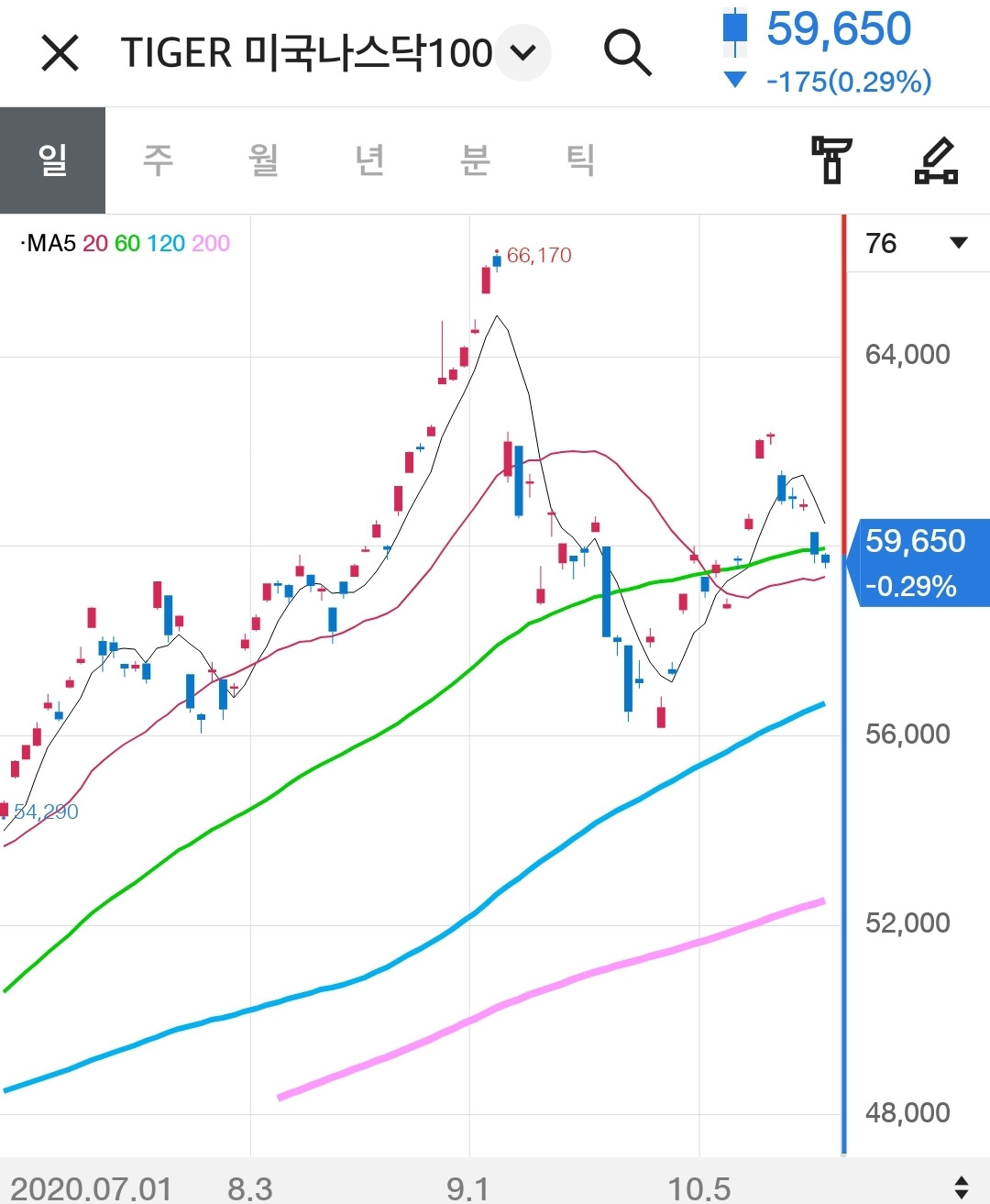This screenshot has height=1204, width=990.
Task: Open chart settings with the paint roller icon
Action: coord(831,160)
